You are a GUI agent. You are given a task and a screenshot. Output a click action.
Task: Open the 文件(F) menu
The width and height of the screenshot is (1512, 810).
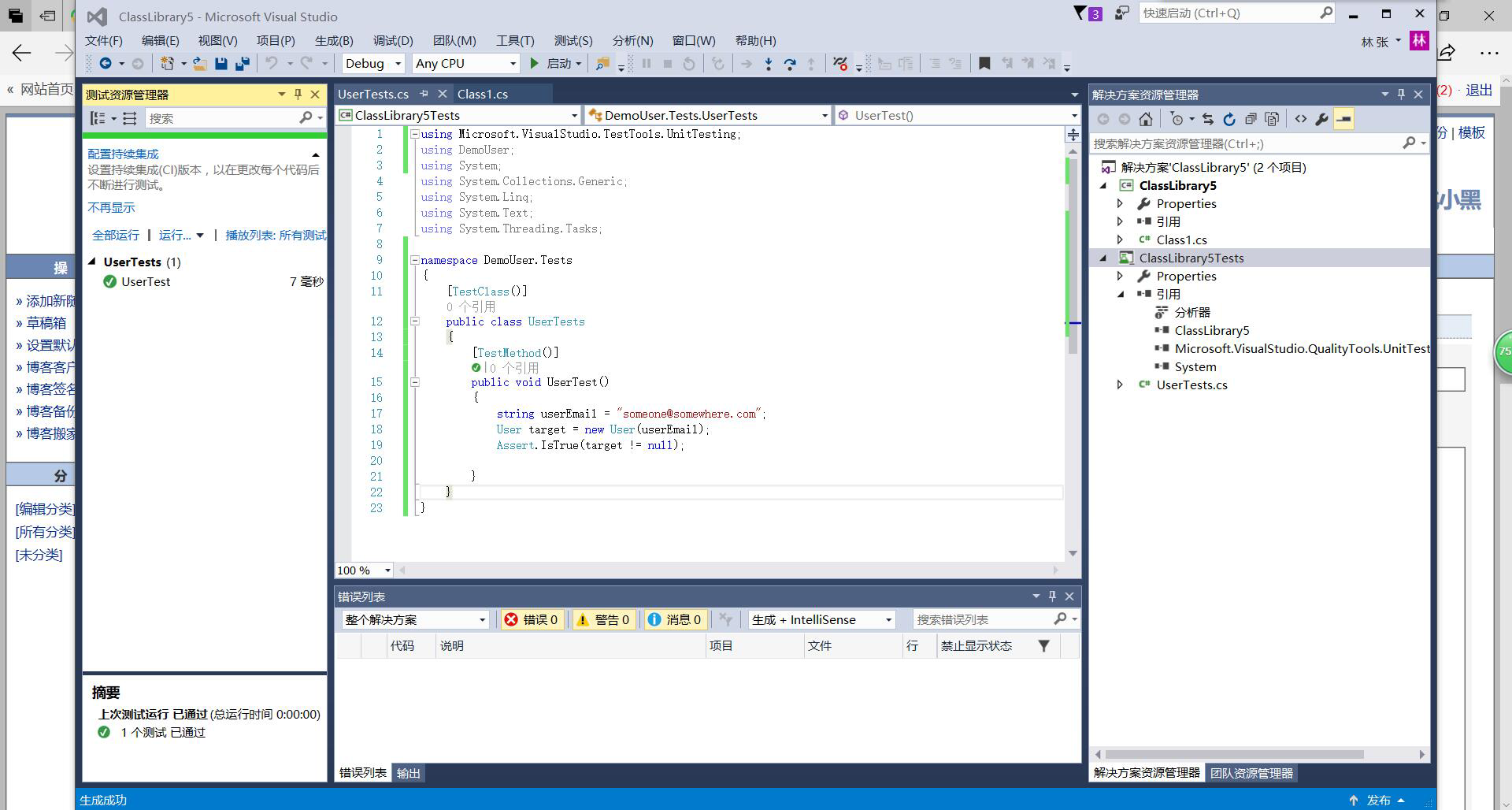[x=104, y=41]
